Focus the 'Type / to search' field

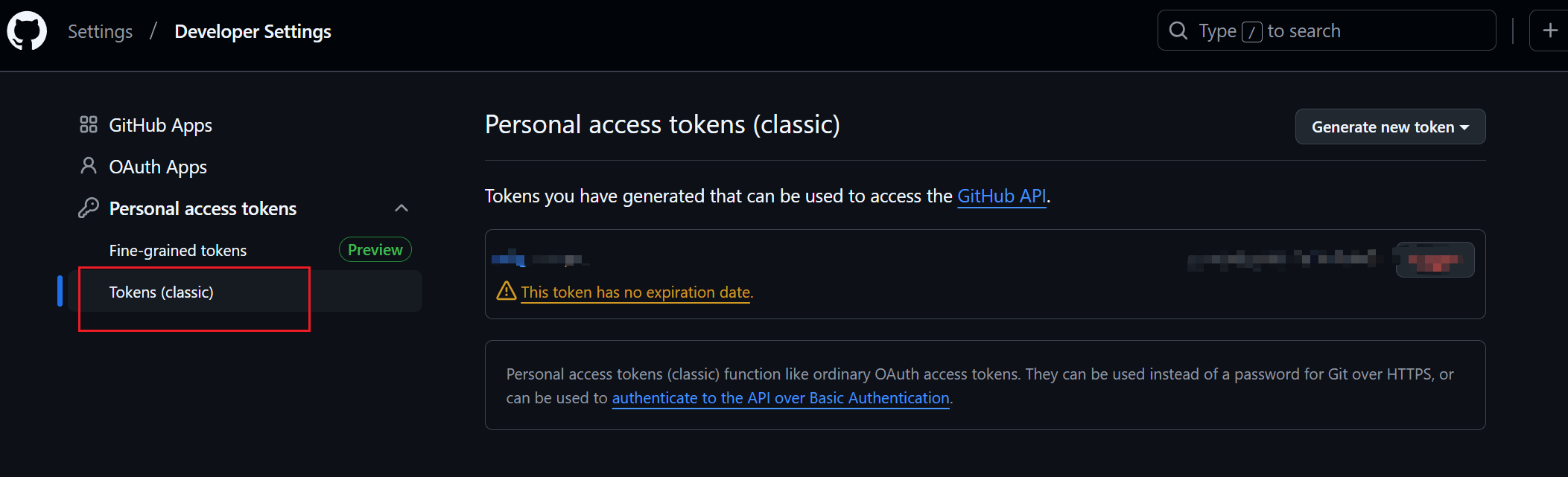pyautogui.click(x=1326, y=31)
